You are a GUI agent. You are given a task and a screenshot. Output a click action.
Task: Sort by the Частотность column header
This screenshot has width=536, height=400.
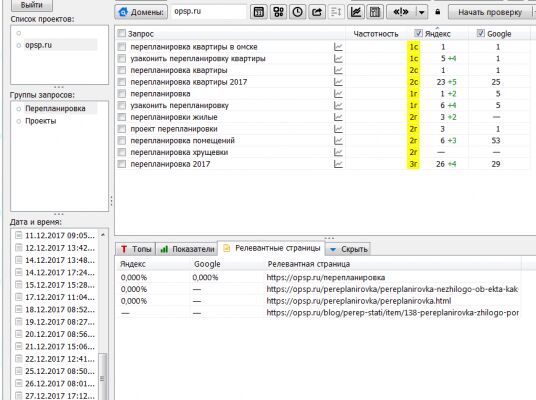(376, 34)
